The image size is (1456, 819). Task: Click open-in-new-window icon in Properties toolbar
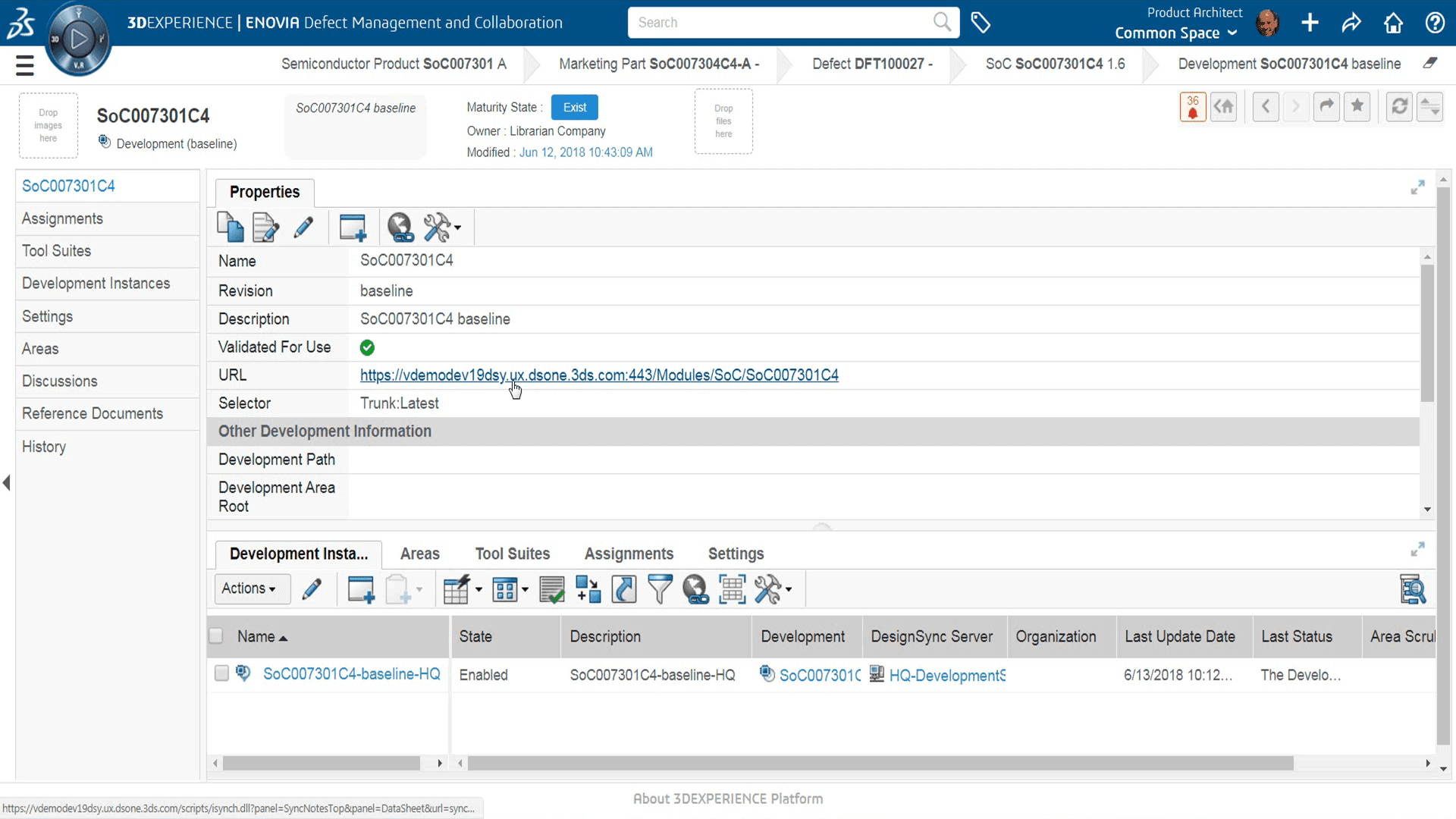pos(353,227)
